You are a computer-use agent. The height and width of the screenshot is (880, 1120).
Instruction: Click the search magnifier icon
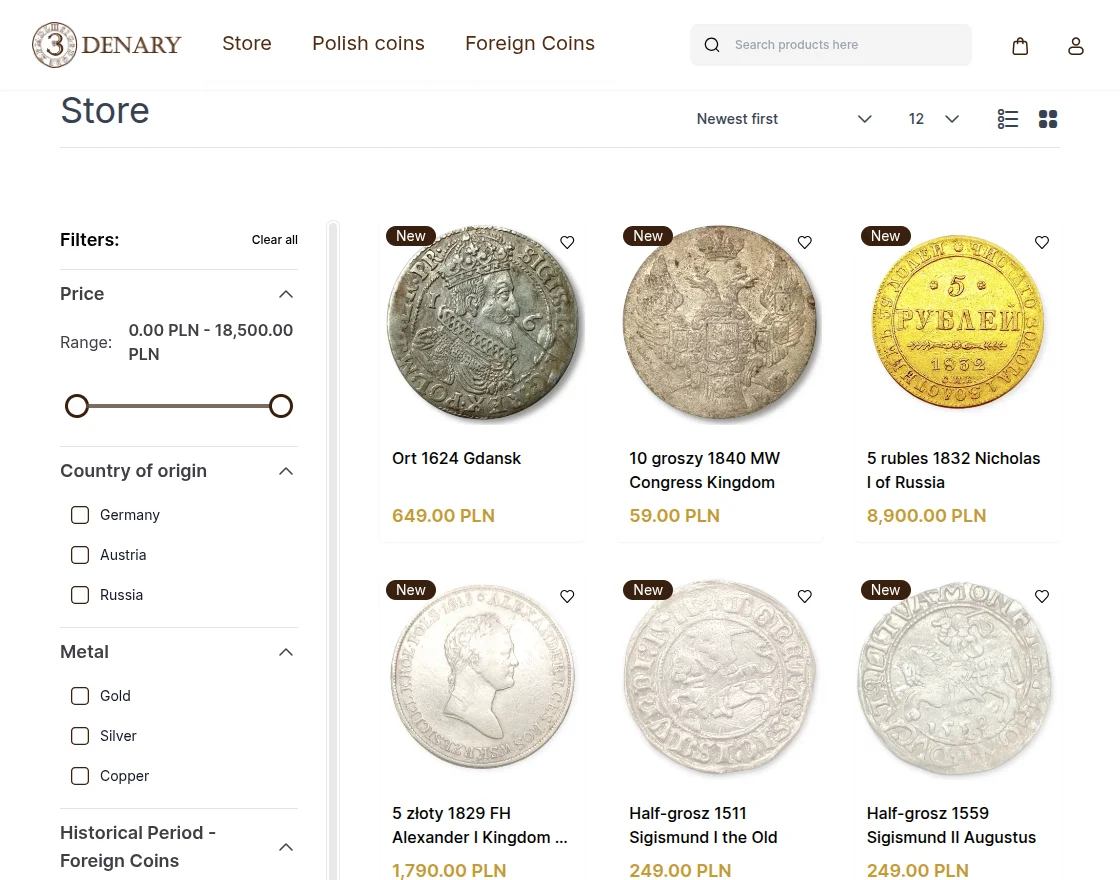(712, 45)
